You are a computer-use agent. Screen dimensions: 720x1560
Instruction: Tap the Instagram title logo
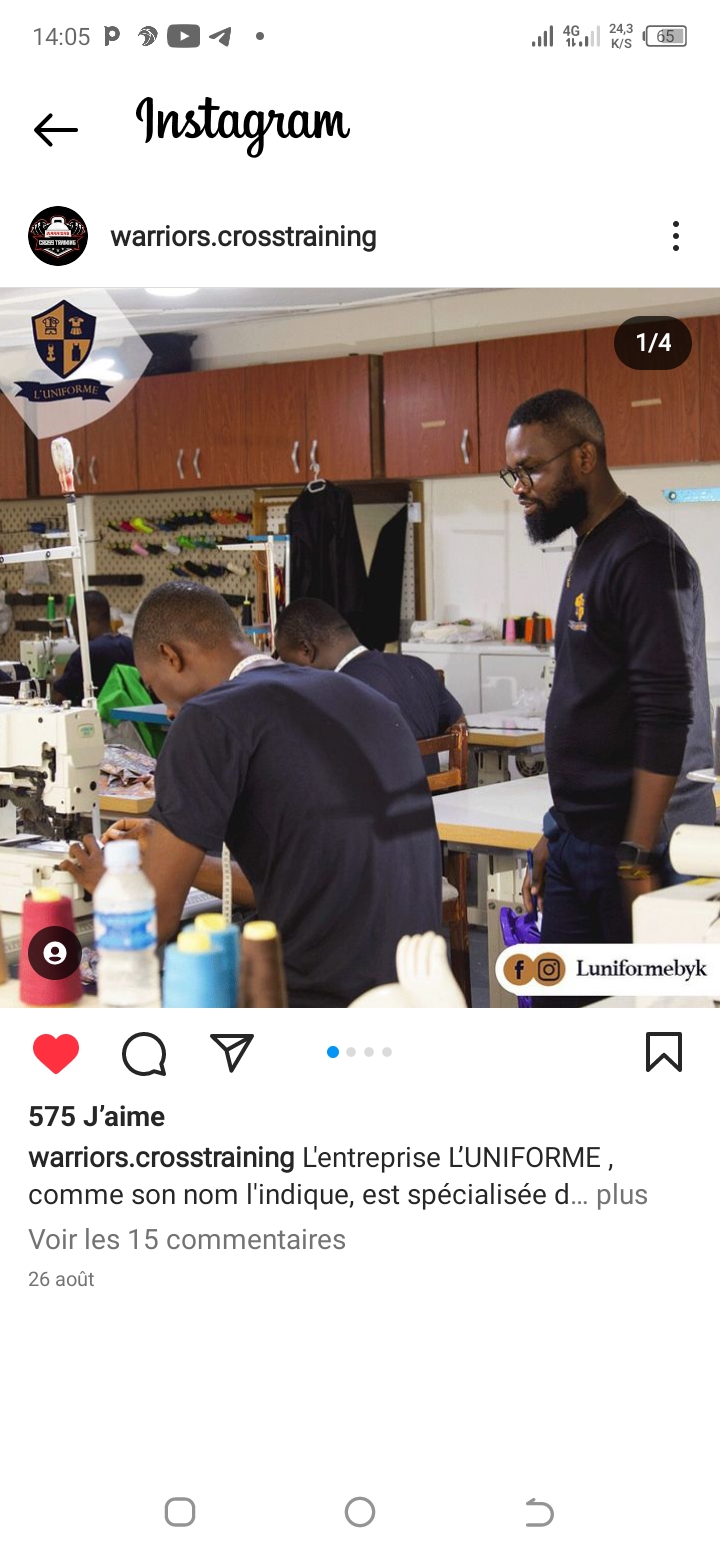tap(243, 124)
